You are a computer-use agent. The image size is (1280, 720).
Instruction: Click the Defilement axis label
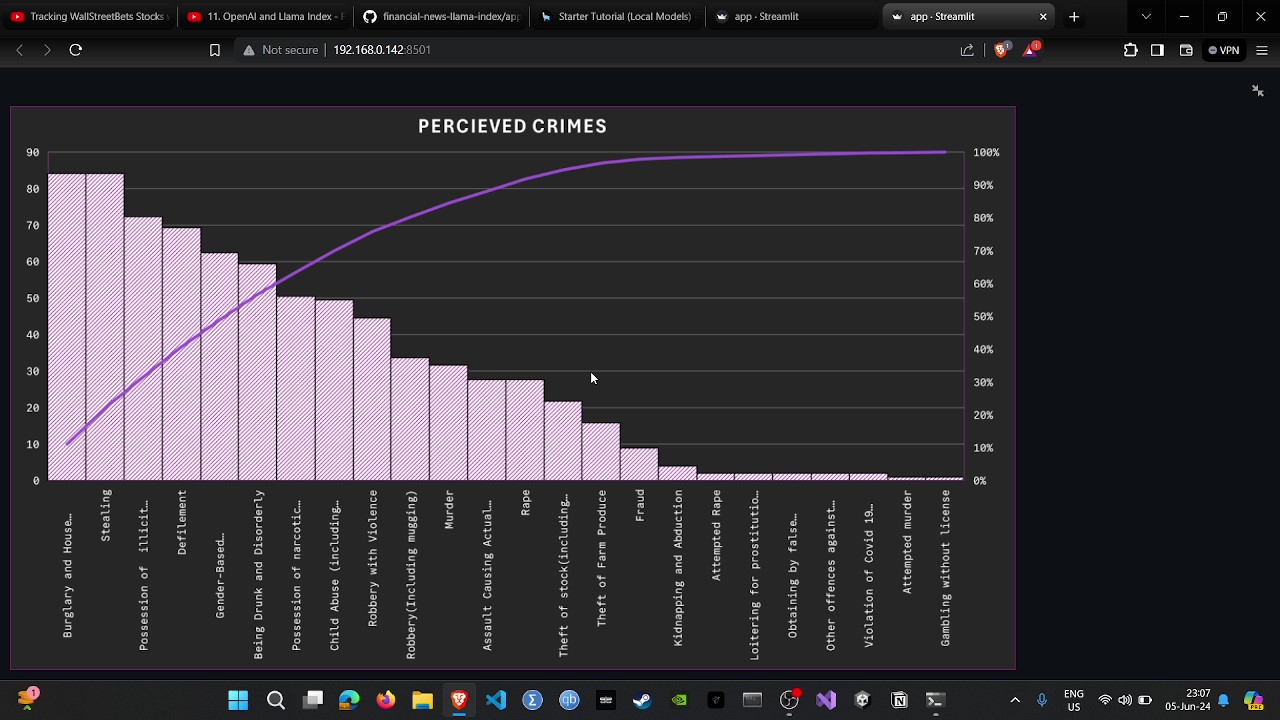point(182,522)
